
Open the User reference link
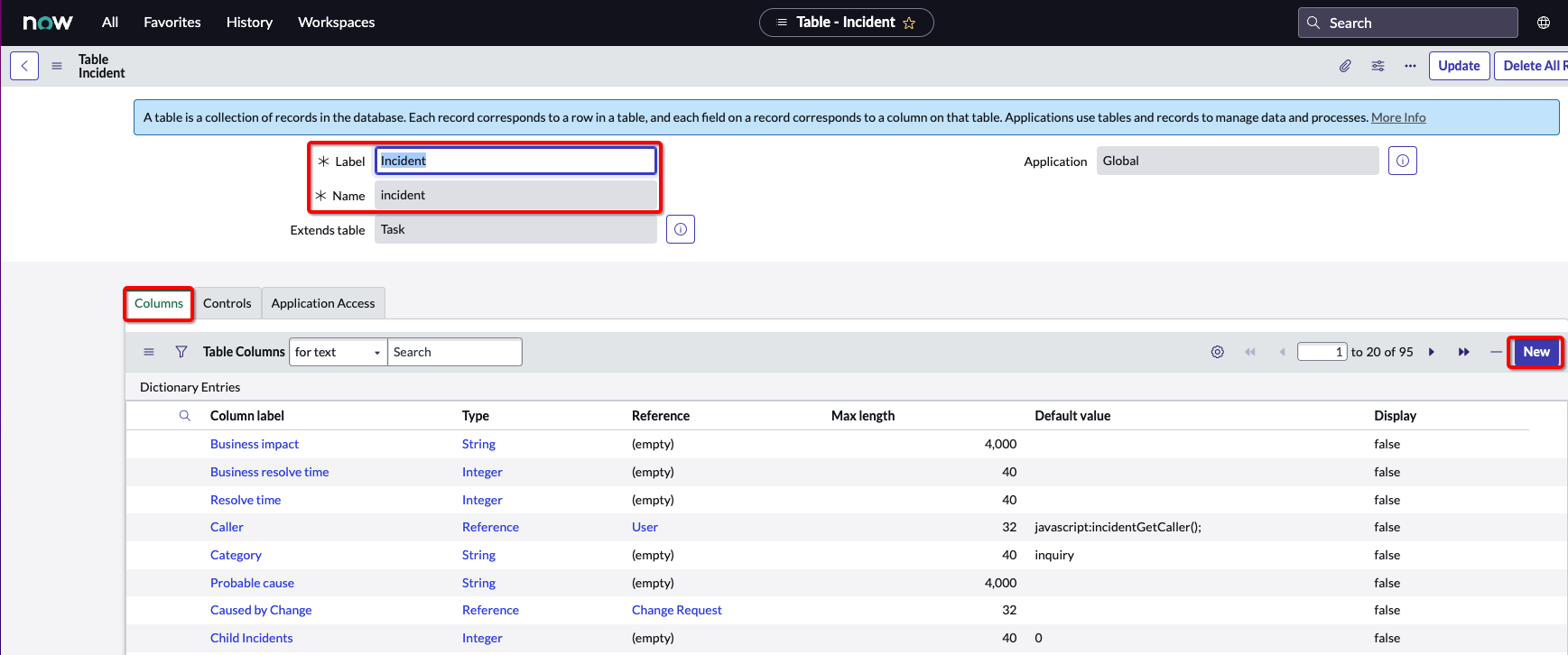(x=645, y=527)
